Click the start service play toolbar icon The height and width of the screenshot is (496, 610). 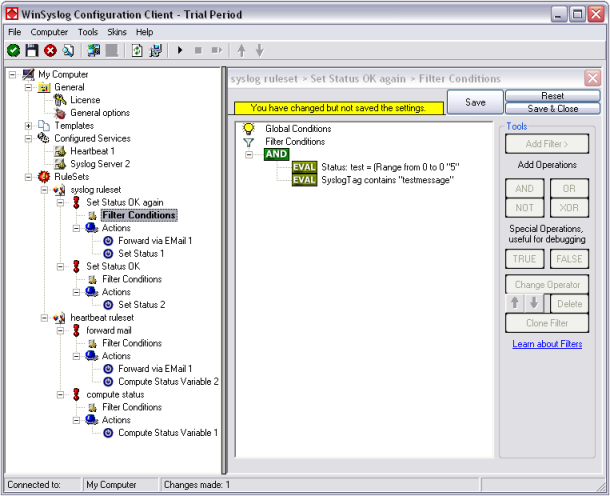click(x=180, y=50)
